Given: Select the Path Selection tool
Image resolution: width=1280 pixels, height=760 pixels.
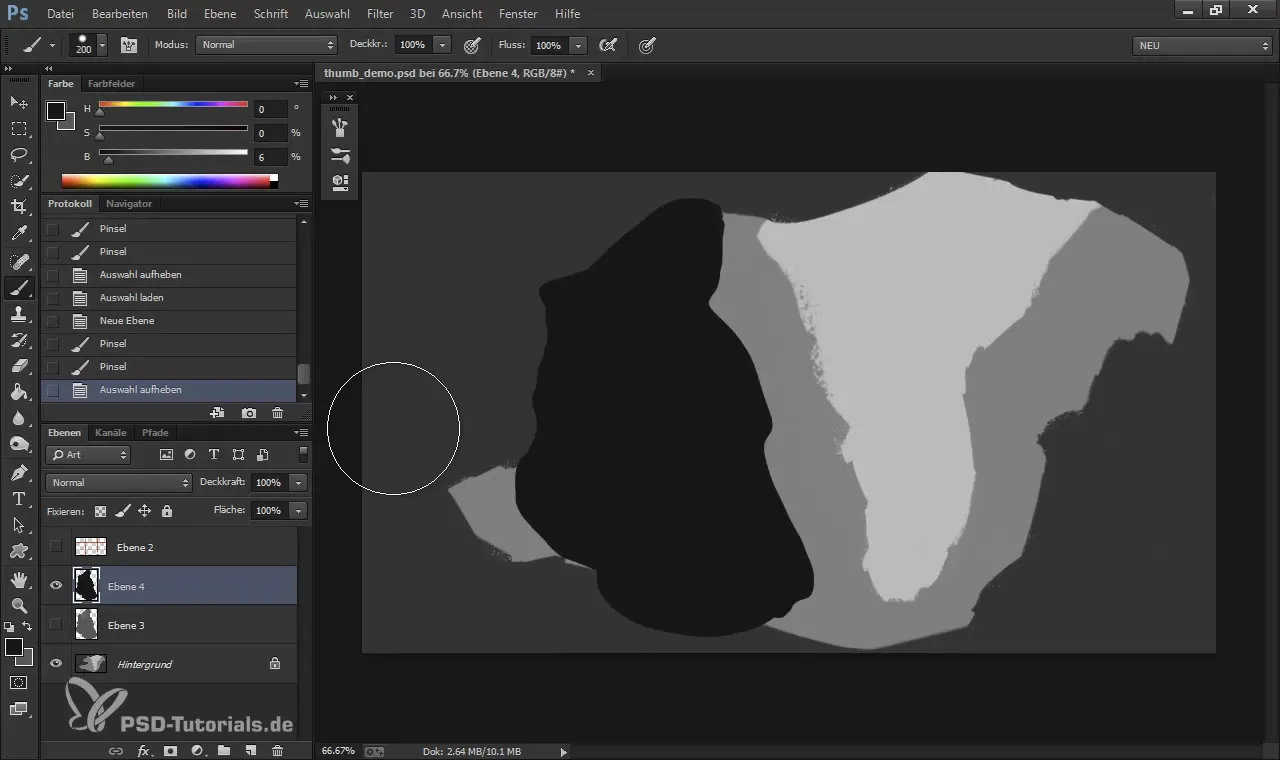Looking at the screenshot, I should pyautogui.click(x=19, y=524).
